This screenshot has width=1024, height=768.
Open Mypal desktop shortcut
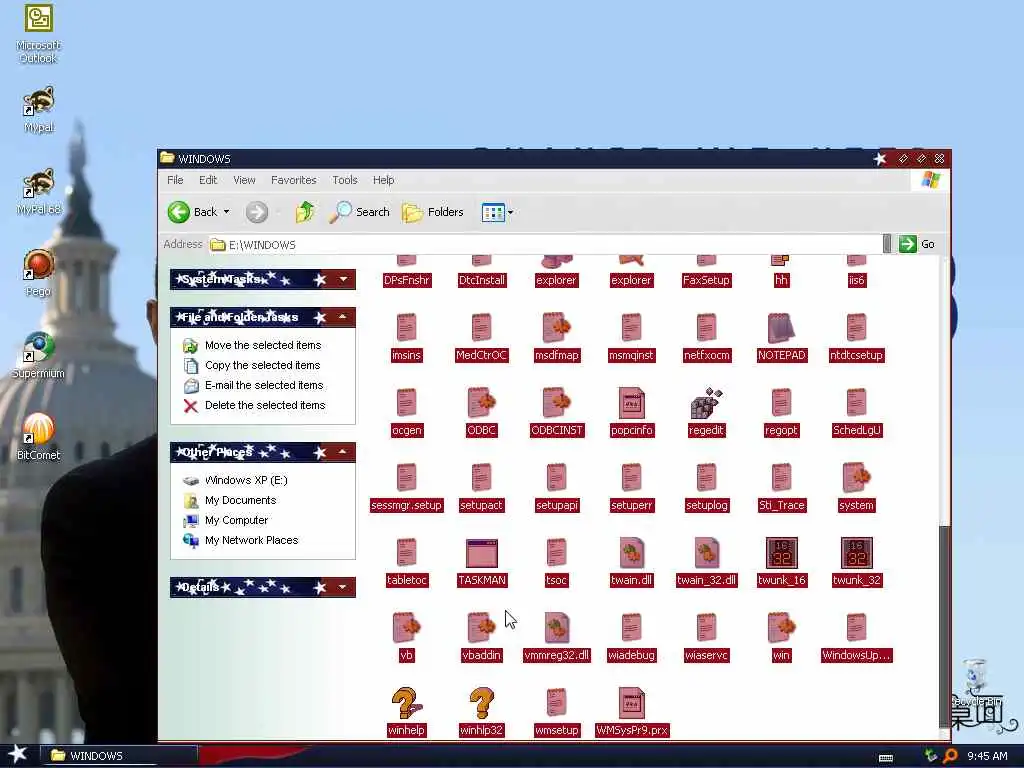coord(39,109)
